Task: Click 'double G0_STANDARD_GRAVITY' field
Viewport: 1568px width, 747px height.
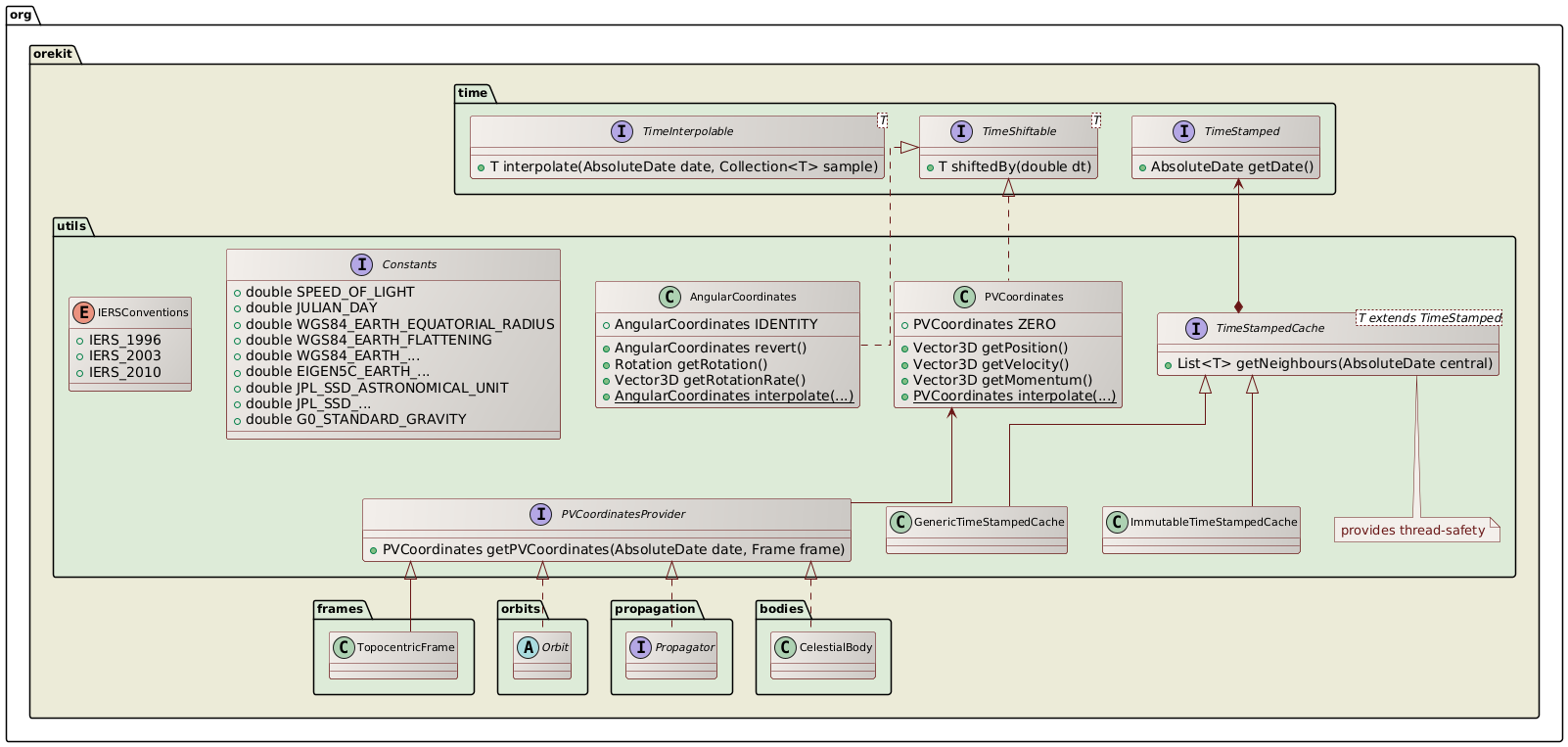Action: point(356,419)
